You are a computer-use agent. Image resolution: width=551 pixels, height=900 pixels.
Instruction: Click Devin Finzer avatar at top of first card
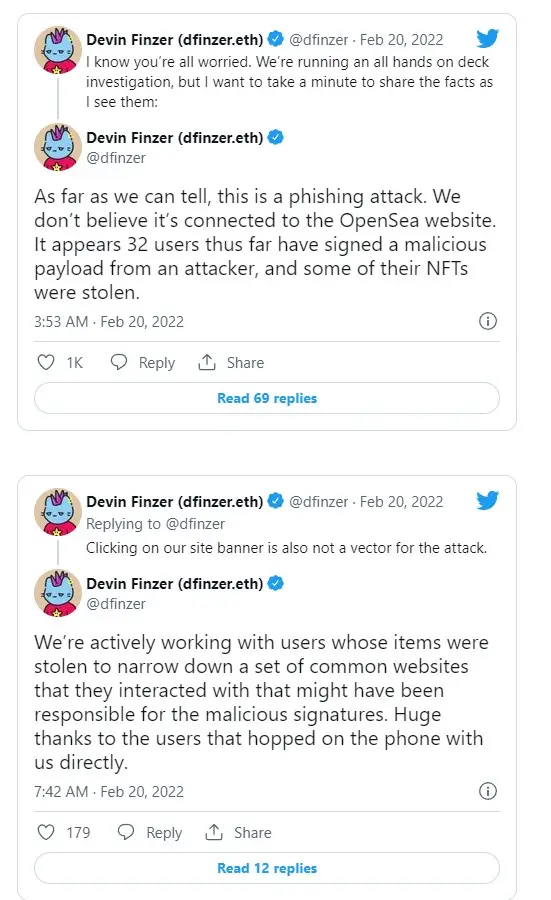click(58, 51)
